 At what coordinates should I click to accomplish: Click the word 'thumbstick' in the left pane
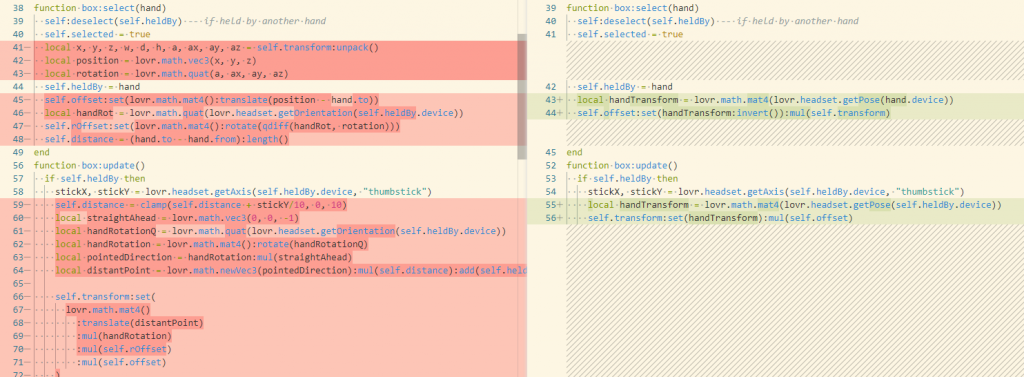coord(398,191)
